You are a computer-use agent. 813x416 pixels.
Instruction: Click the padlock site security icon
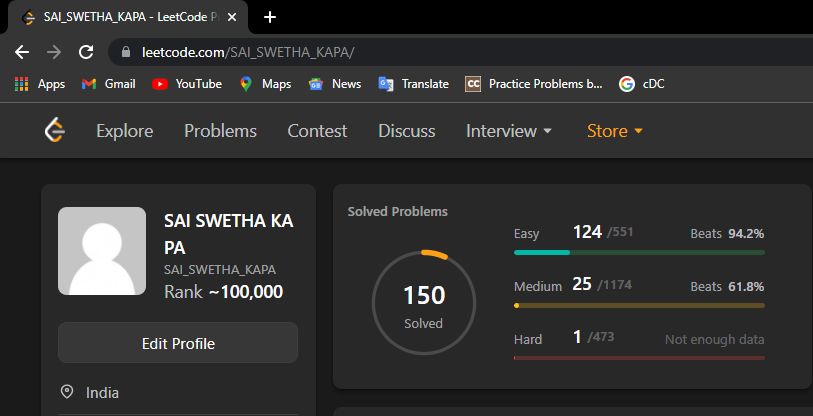tap(125, 52)
